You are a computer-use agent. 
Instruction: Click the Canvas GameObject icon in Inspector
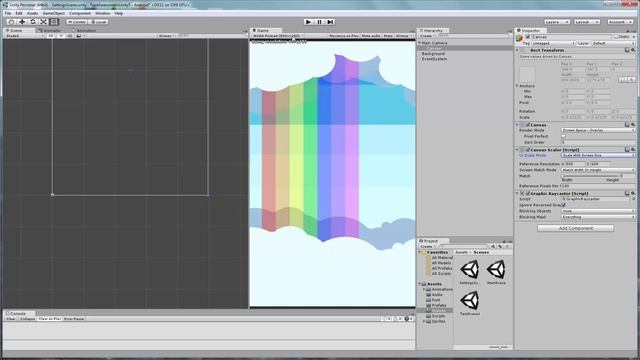(520, 37)
